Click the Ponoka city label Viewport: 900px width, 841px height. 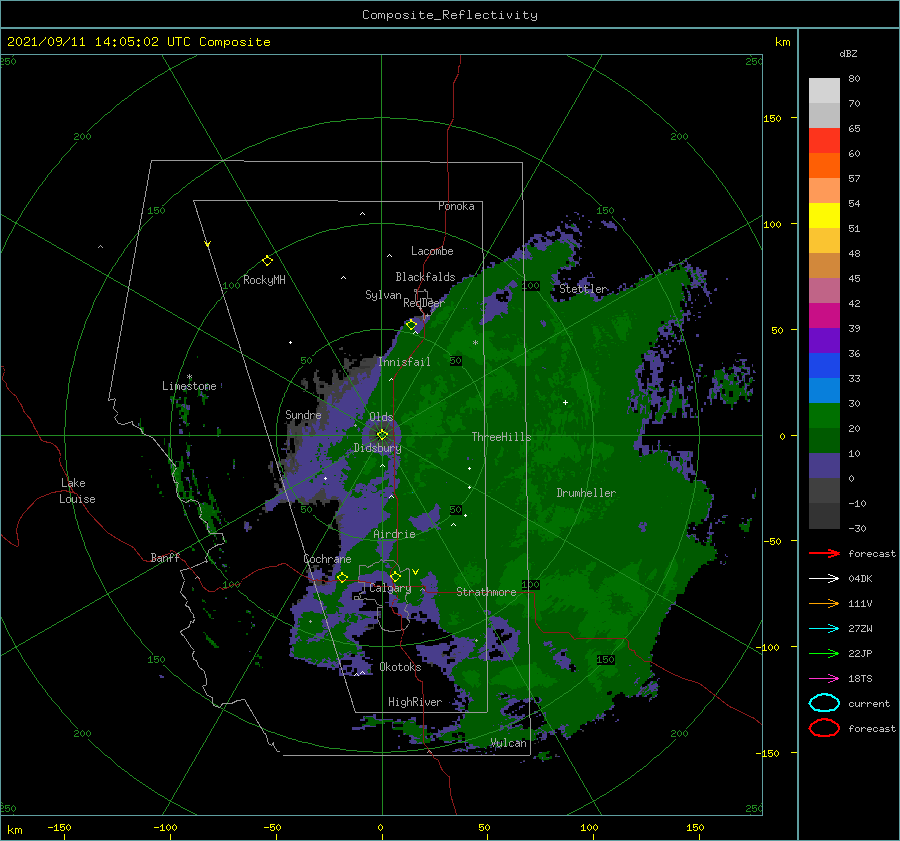coord(456,206)
